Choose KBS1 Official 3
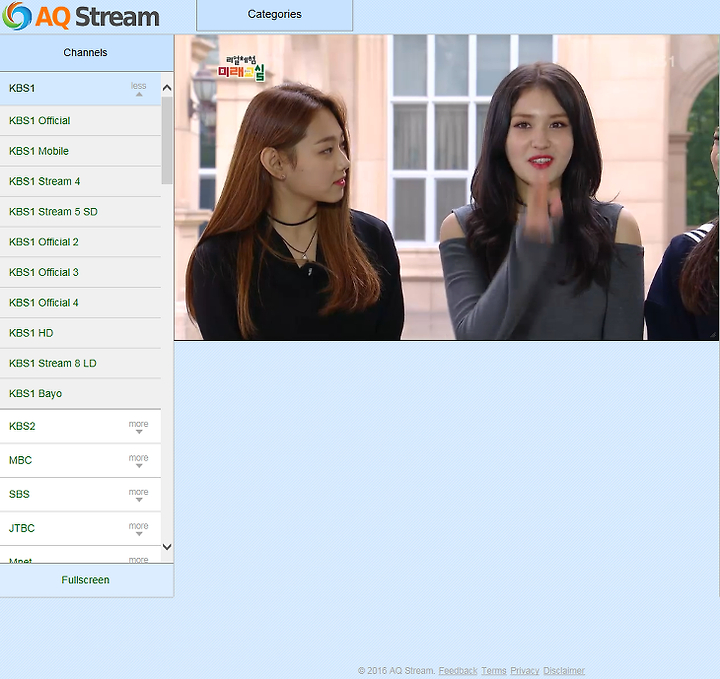Image resolution: width=720 pixels, height=679 pixels. point(80,272)
